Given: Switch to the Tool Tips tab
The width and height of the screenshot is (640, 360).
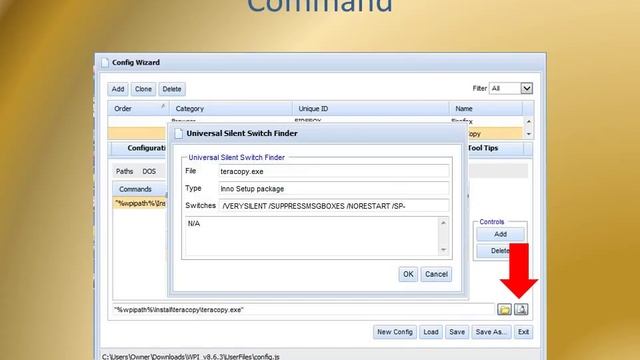Looking at the screenshot, I should pos(495,148).
